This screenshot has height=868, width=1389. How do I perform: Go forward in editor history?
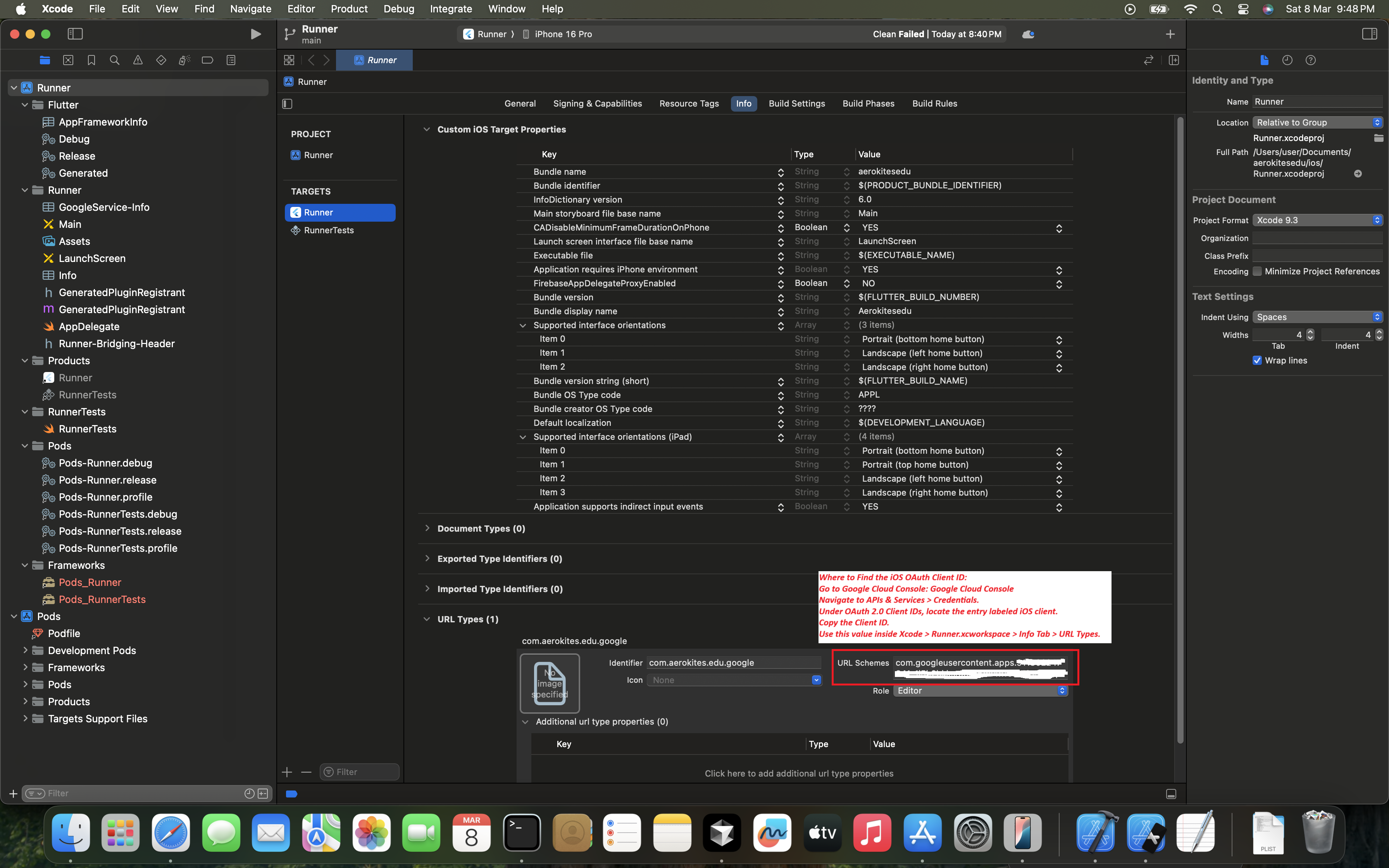[x=326, y=60]
